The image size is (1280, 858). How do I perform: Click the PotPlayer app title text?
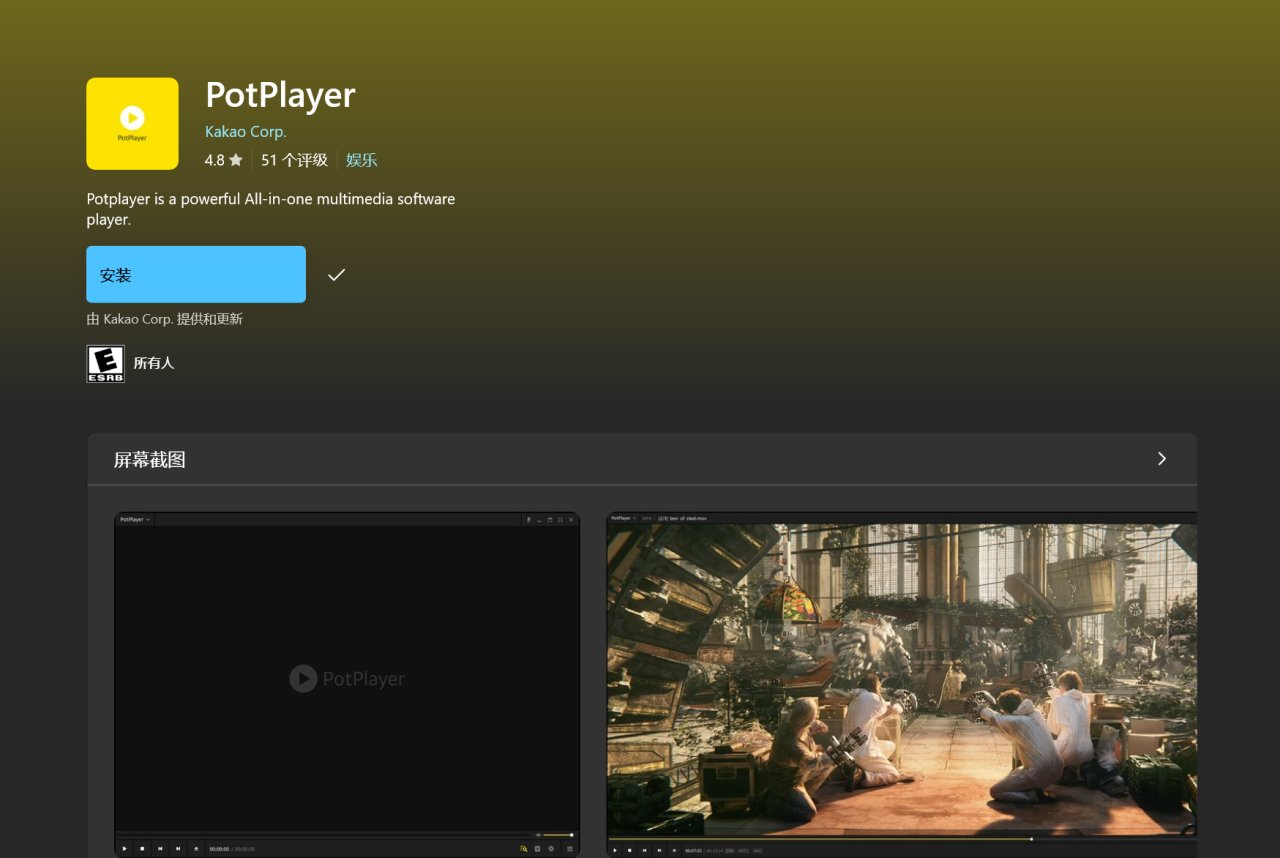[280, 95]
